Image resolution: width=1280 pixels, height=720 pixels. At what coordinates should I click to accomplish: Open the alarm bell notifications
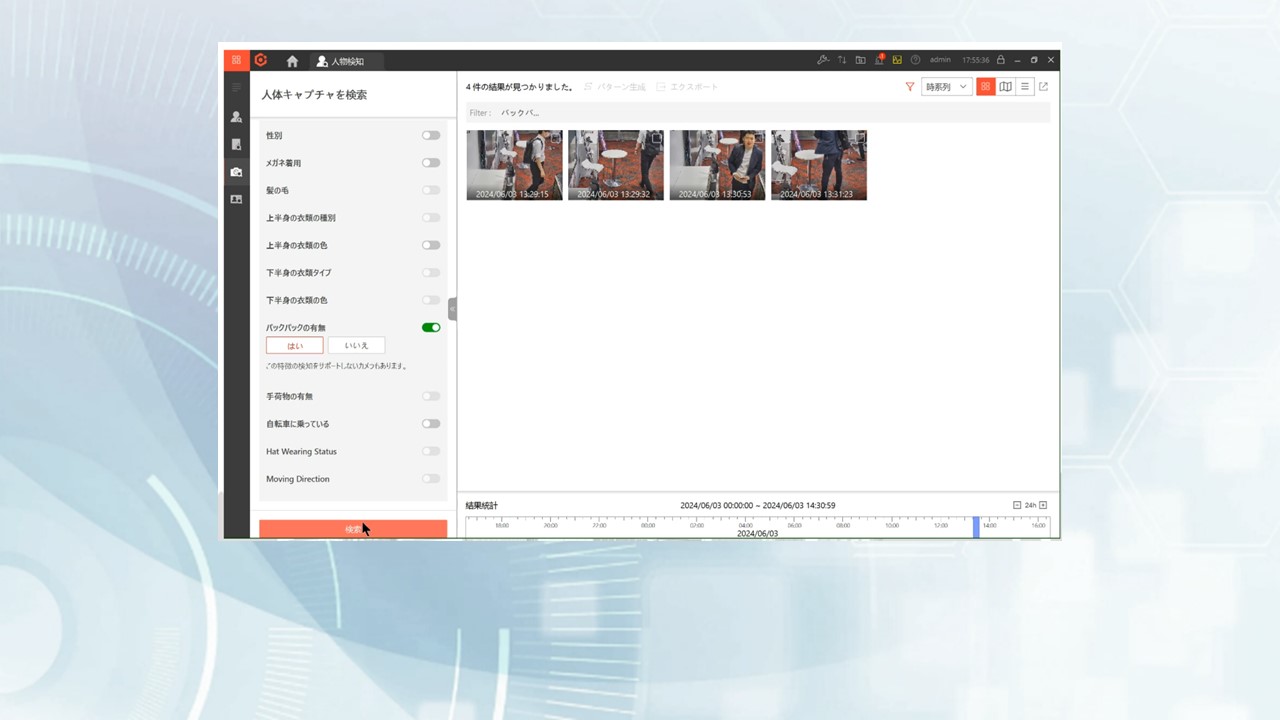tap(879, 60)
